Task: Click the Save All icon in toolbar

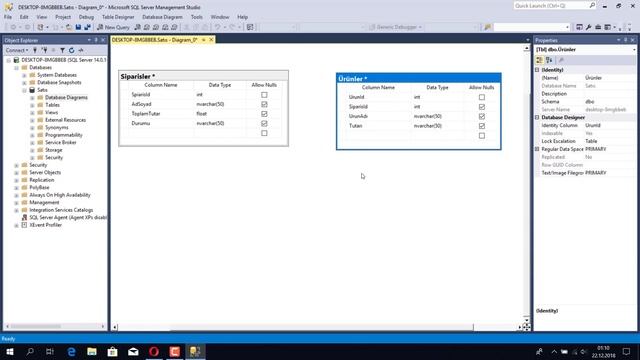Action: 87,27
